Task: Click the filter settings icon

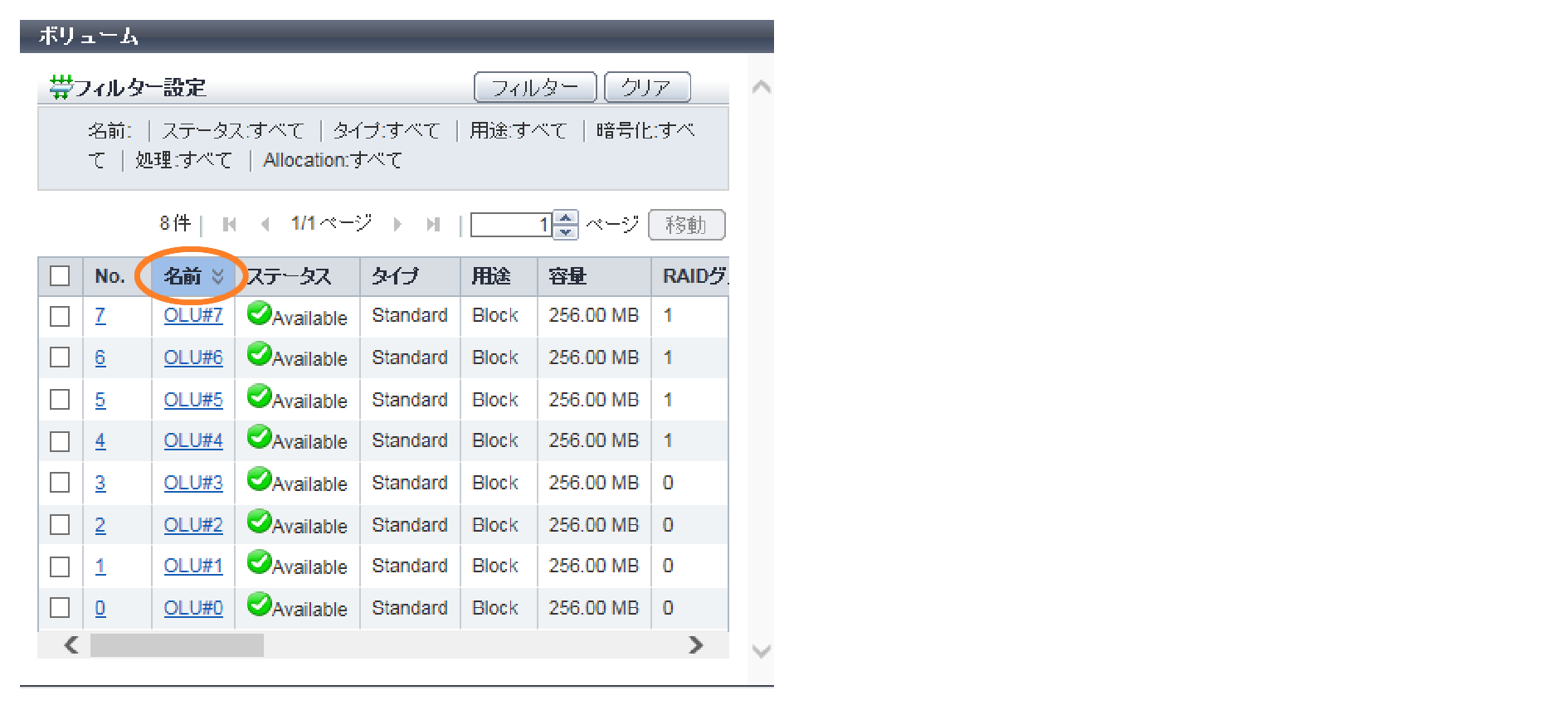Action: (61, 87)
